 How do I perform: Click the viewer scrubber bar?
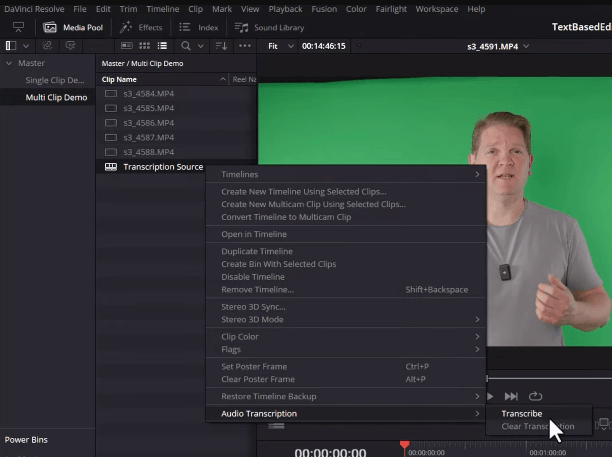(549, 379)
